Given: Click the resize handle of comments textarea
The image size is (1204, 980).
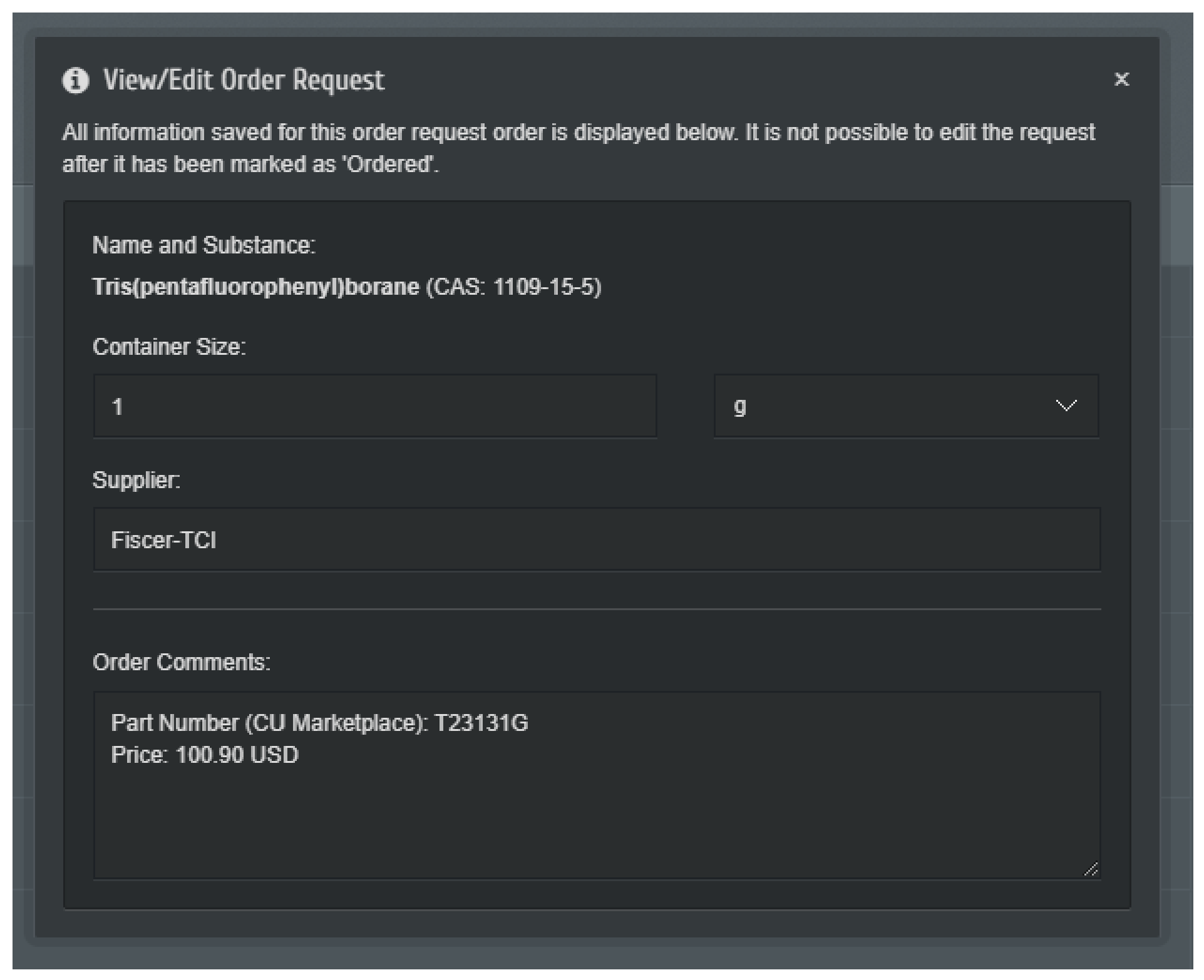Looking at the screenshot, I should [1091, 869].
